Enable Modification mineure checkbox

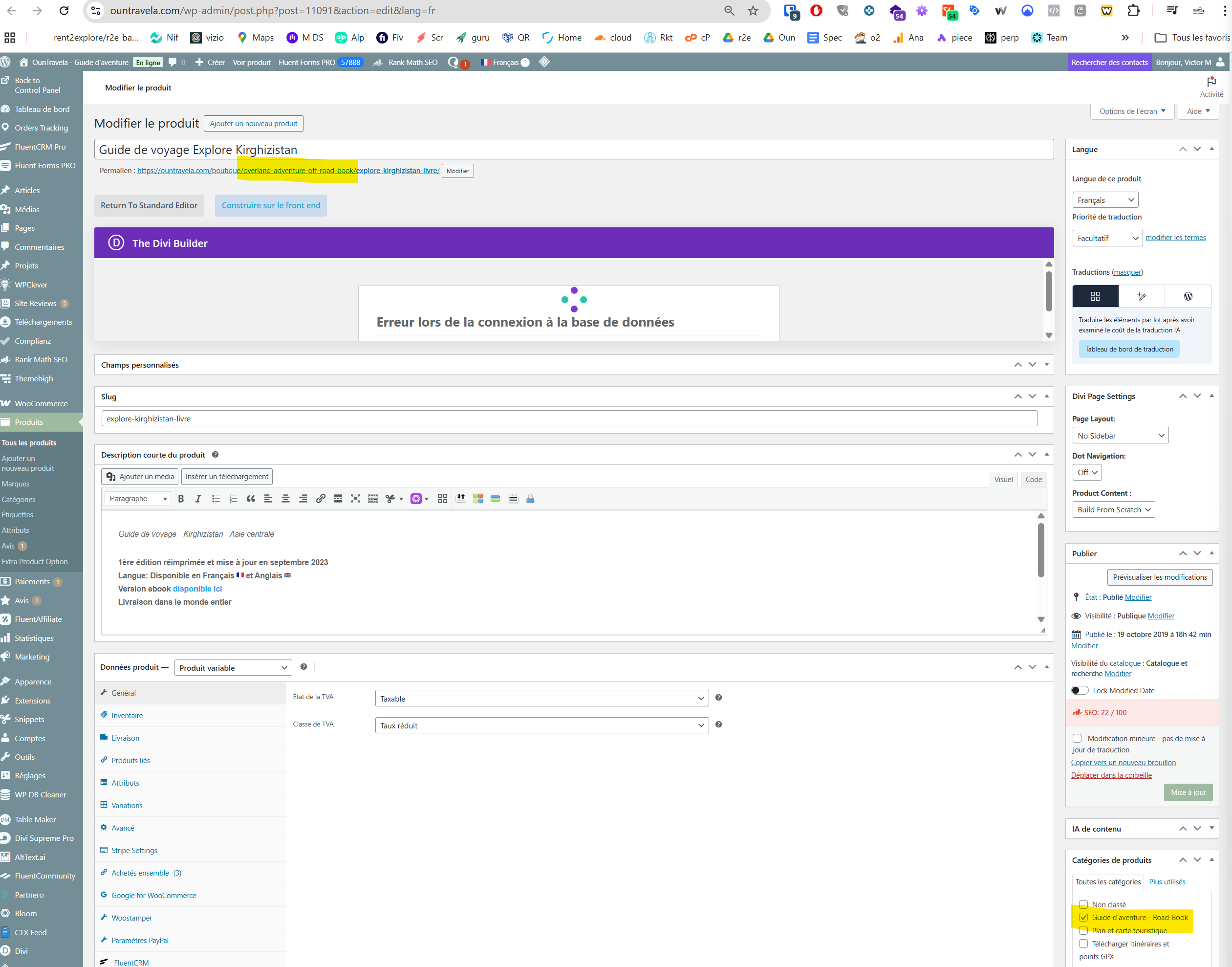1077,738
